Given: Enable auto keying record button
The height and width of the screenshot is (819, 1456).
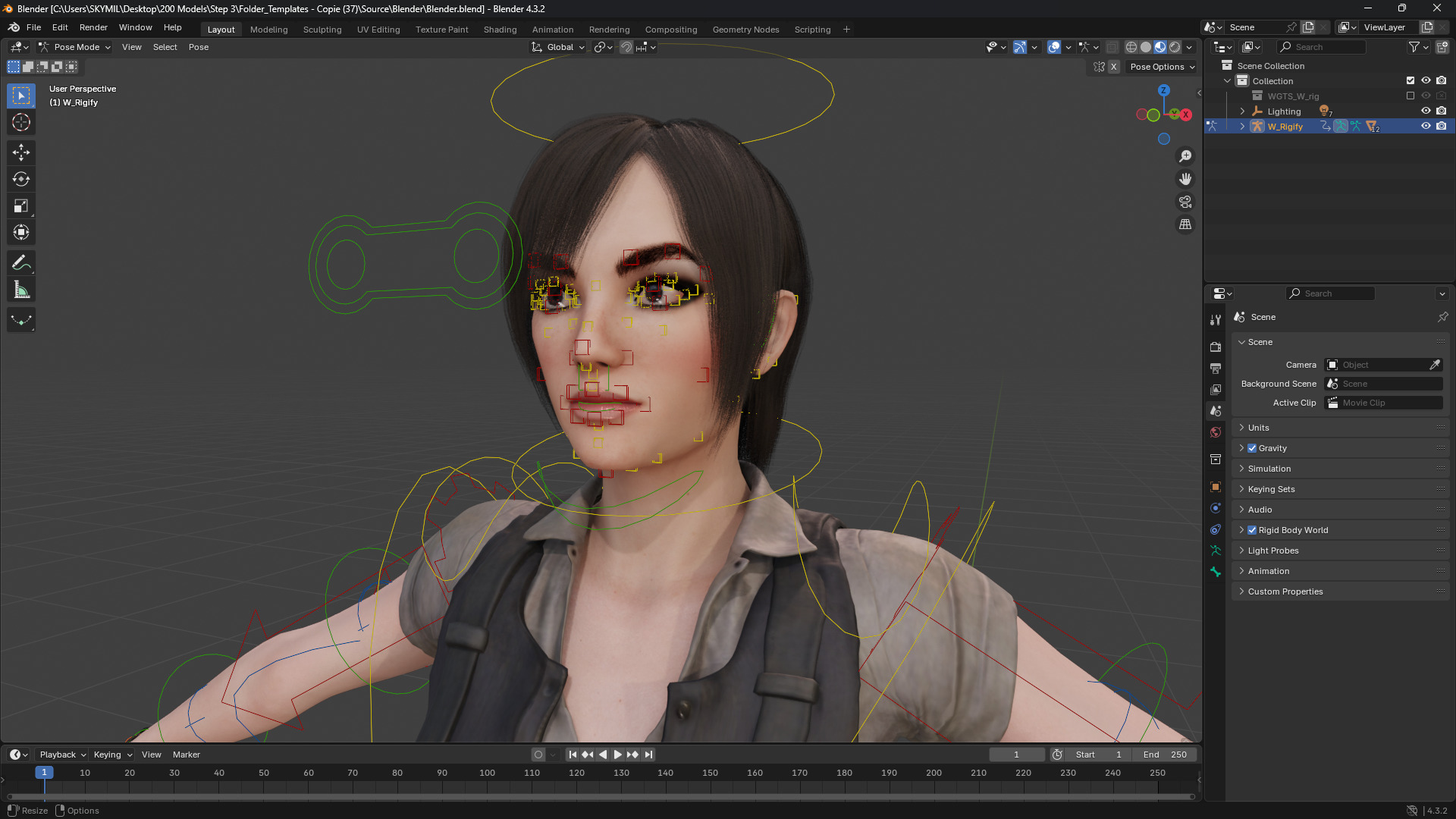Looking at the screenshot, I should click(538, 755).
